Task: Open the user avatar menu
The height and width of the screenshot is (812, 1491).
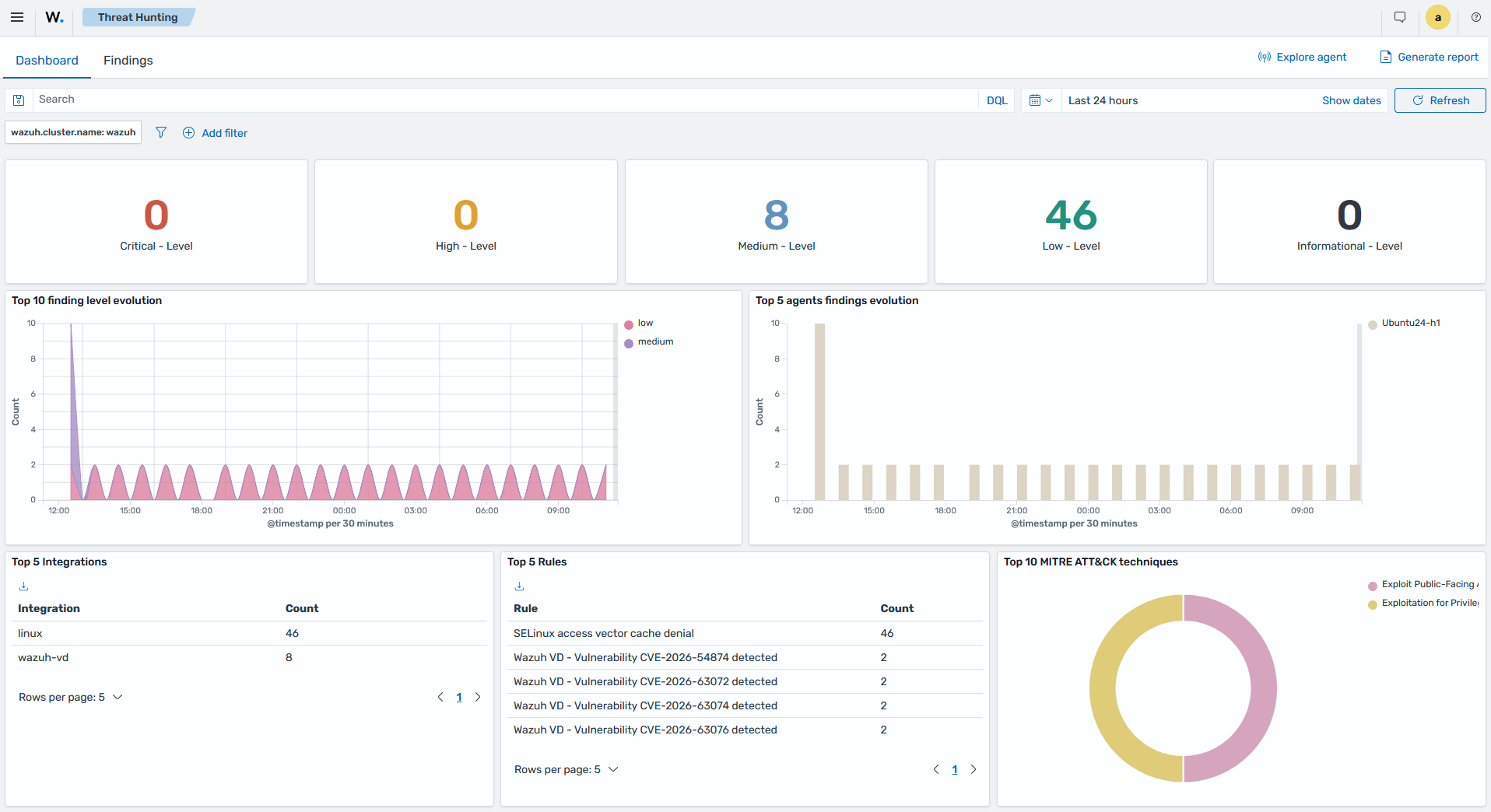Action: tap(1438, 17)
